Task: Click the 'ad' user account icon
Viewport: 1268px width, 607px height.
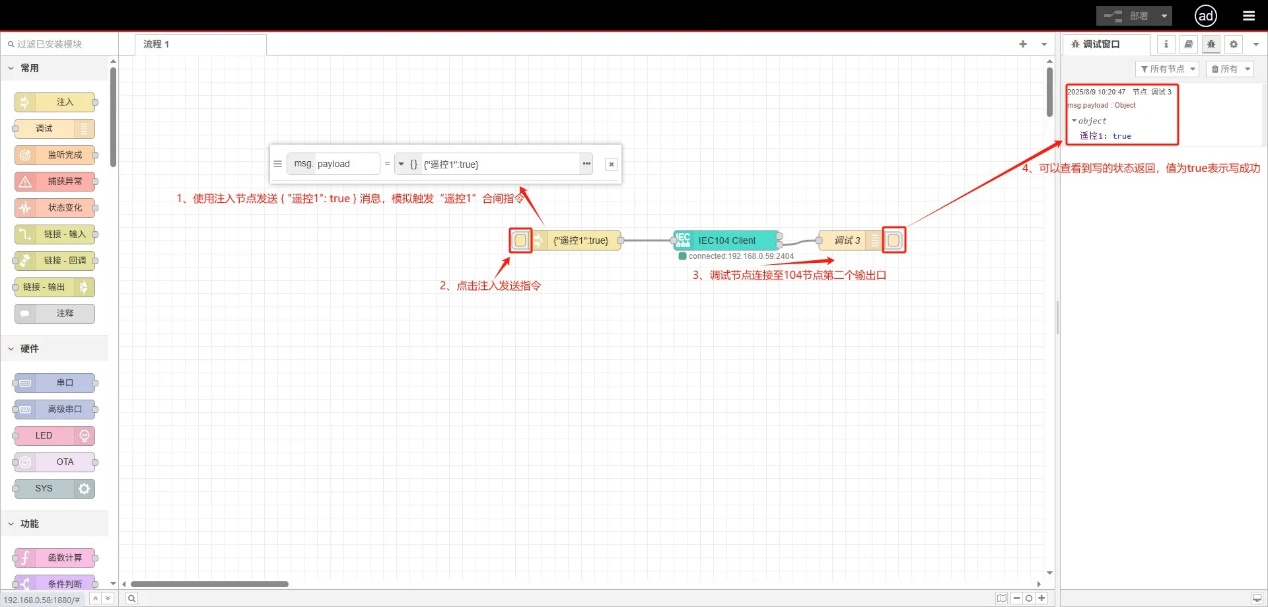Action: point(1206,16)
